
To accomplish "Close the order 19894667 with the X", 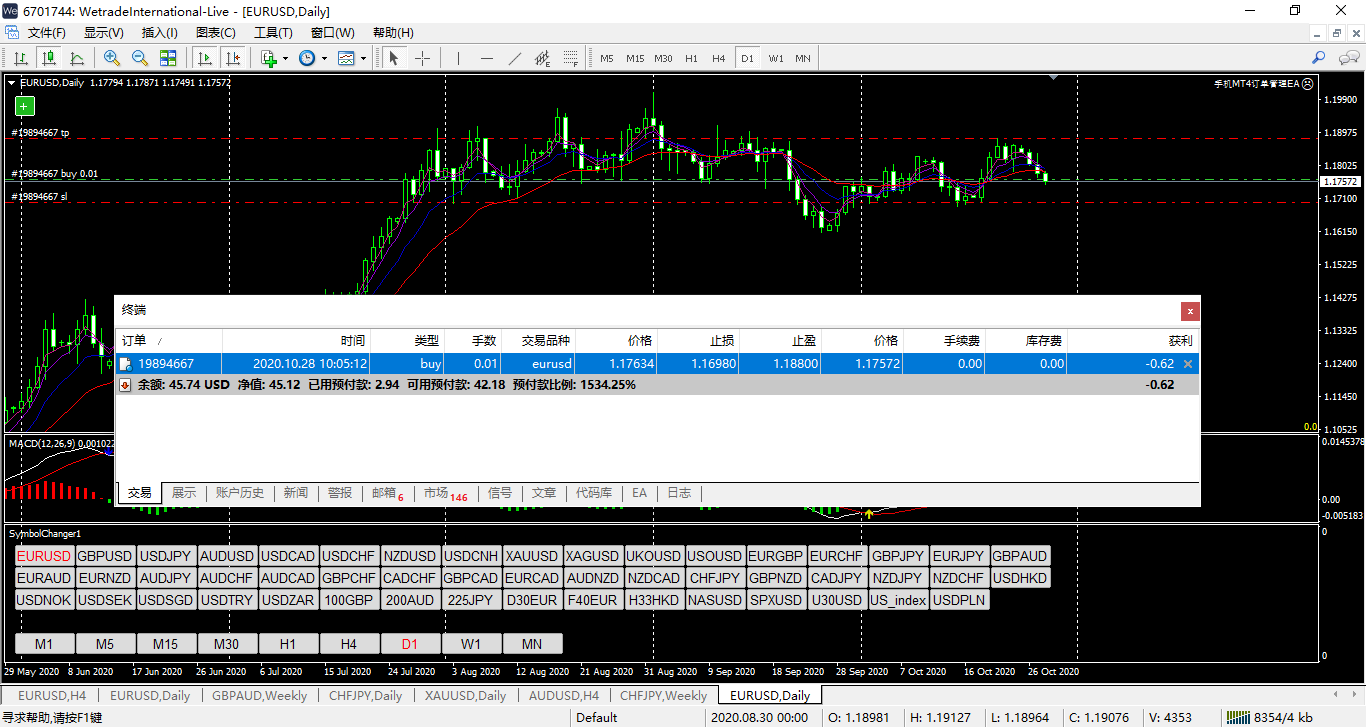I will pyautogui.click(x=1187, y=364).
